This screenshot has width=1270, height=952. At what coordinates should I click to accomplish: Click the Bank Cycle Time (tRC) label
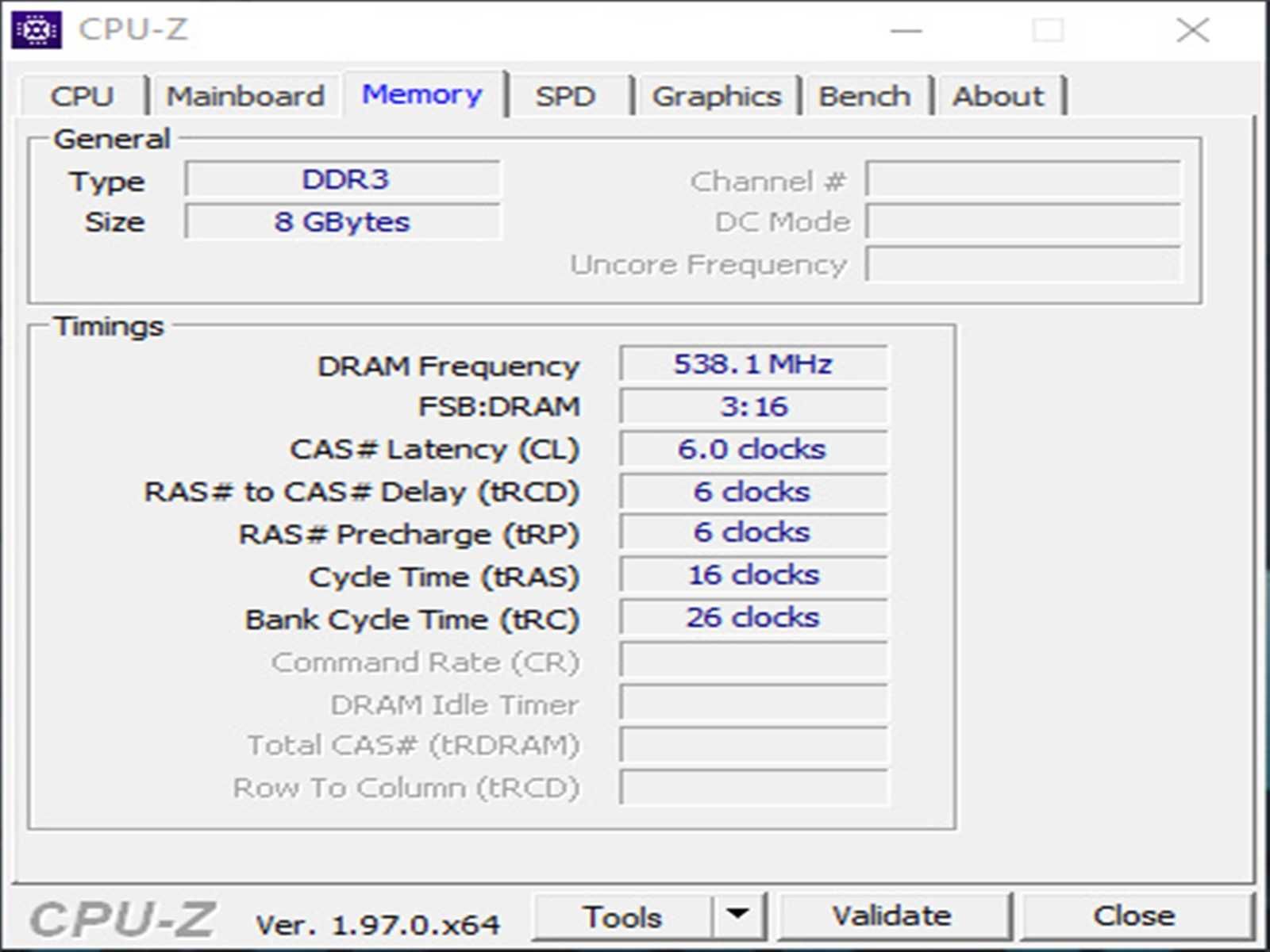(412, 620)
